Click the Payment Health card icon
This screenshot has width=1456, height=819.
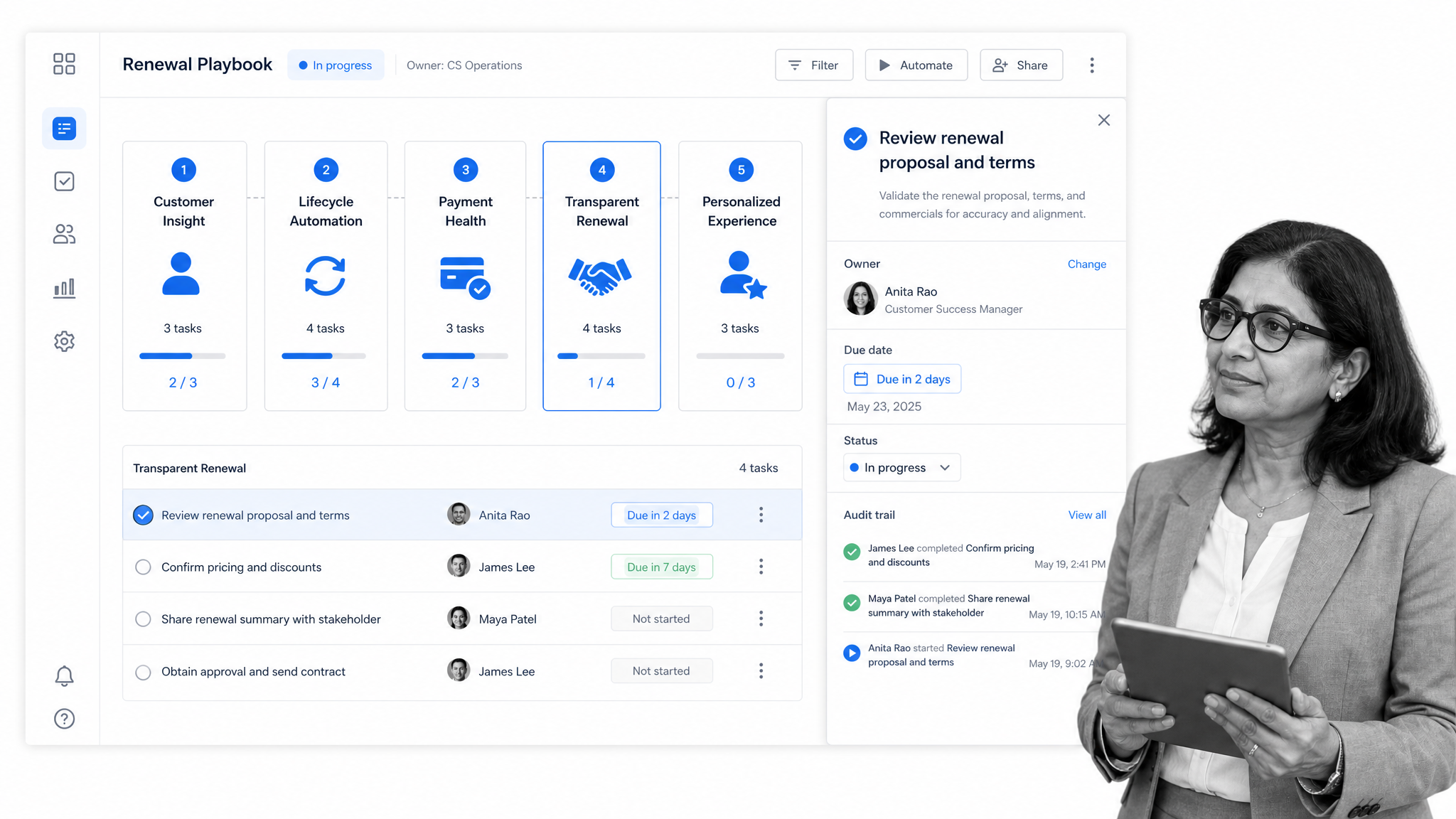(465, 277)
